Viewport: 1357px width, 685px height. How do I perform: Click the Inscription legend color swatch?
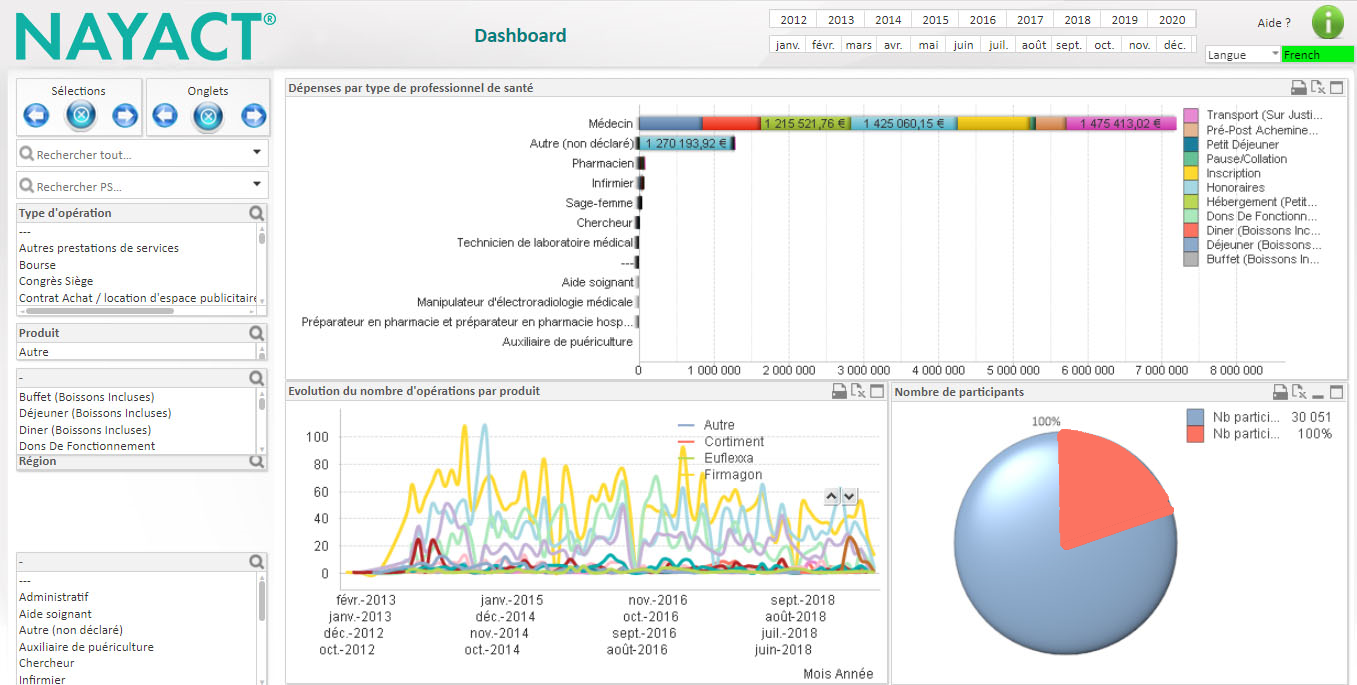(1191, 173)
